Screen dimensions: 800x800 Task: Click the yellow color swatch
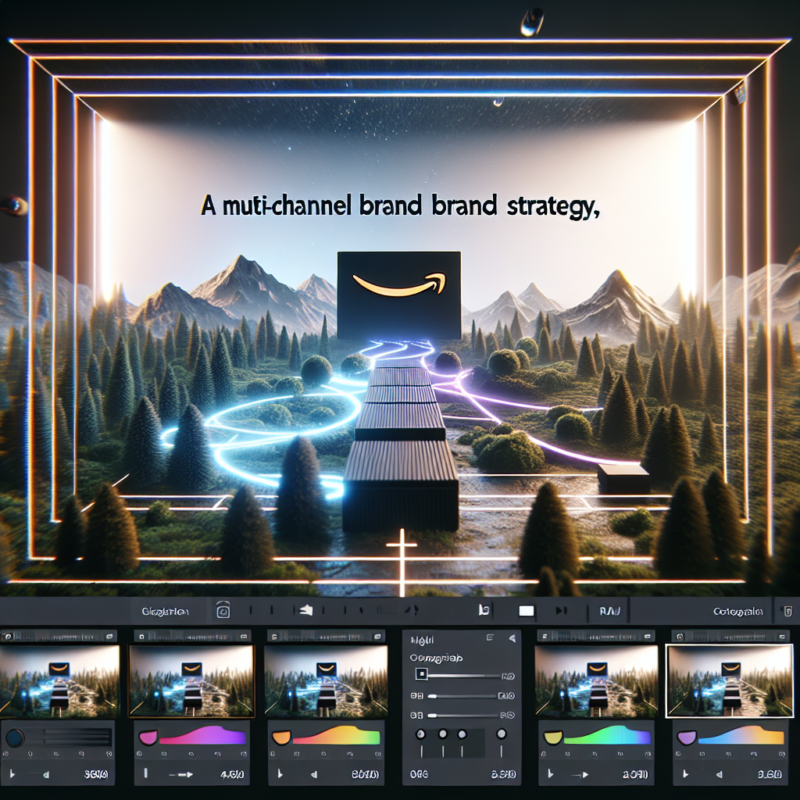tap(553, 737)
